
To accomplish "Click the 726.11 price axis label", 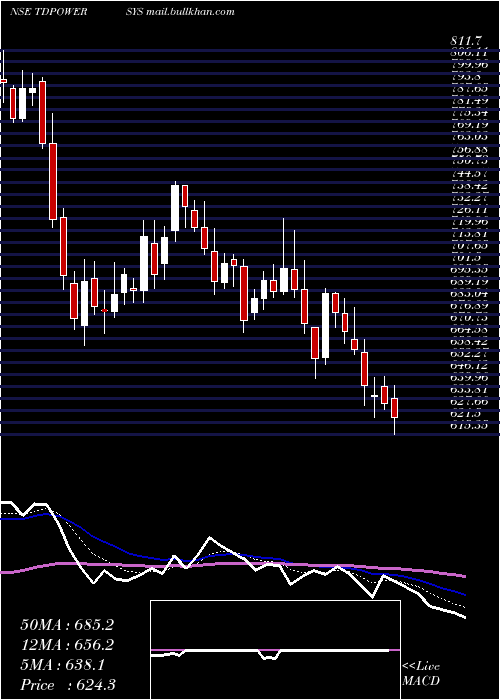I will [x=469, y=209].
